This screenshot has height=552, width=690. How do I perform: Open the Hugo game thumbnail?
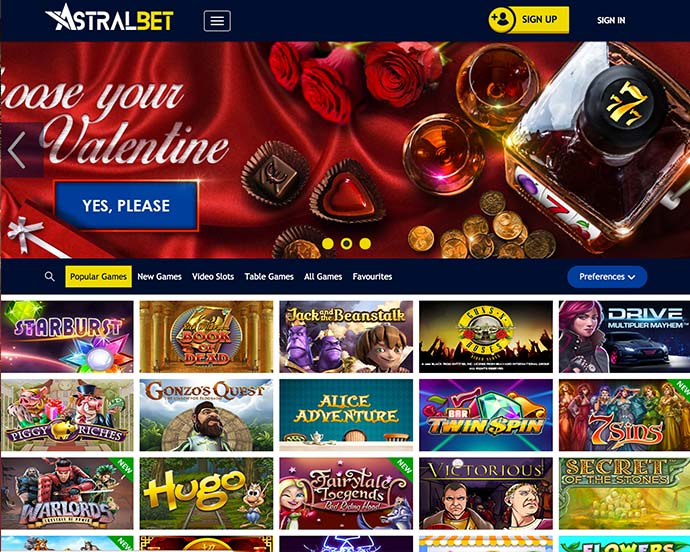pos(206,493)
